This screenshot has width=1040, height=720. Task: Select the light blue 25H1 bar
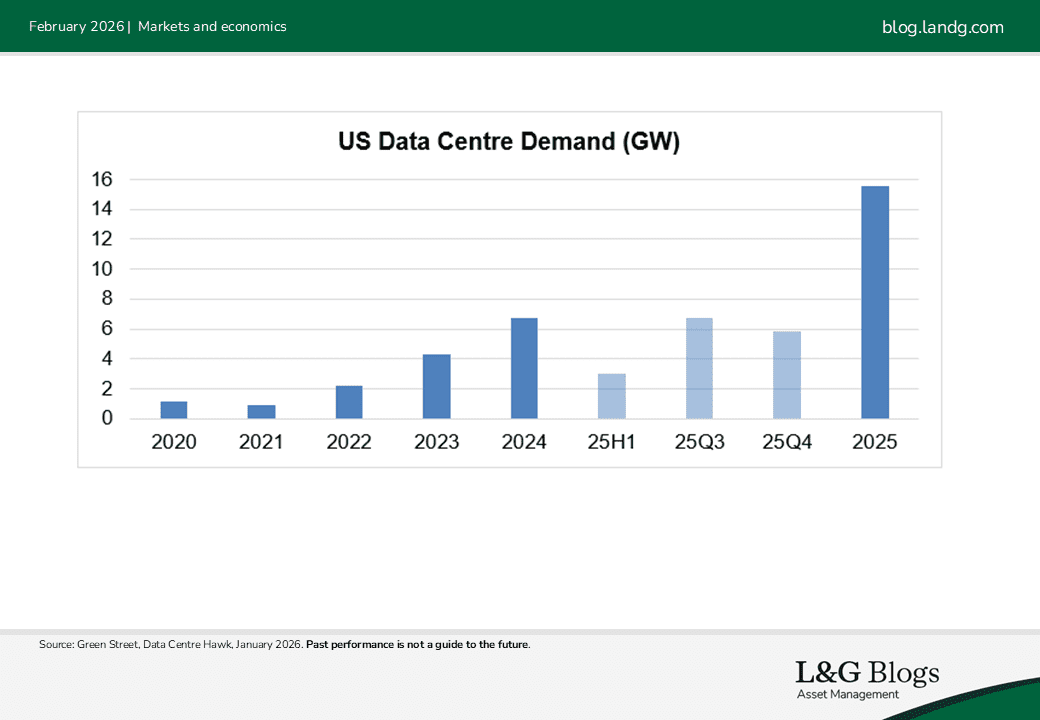coord(611,396)
